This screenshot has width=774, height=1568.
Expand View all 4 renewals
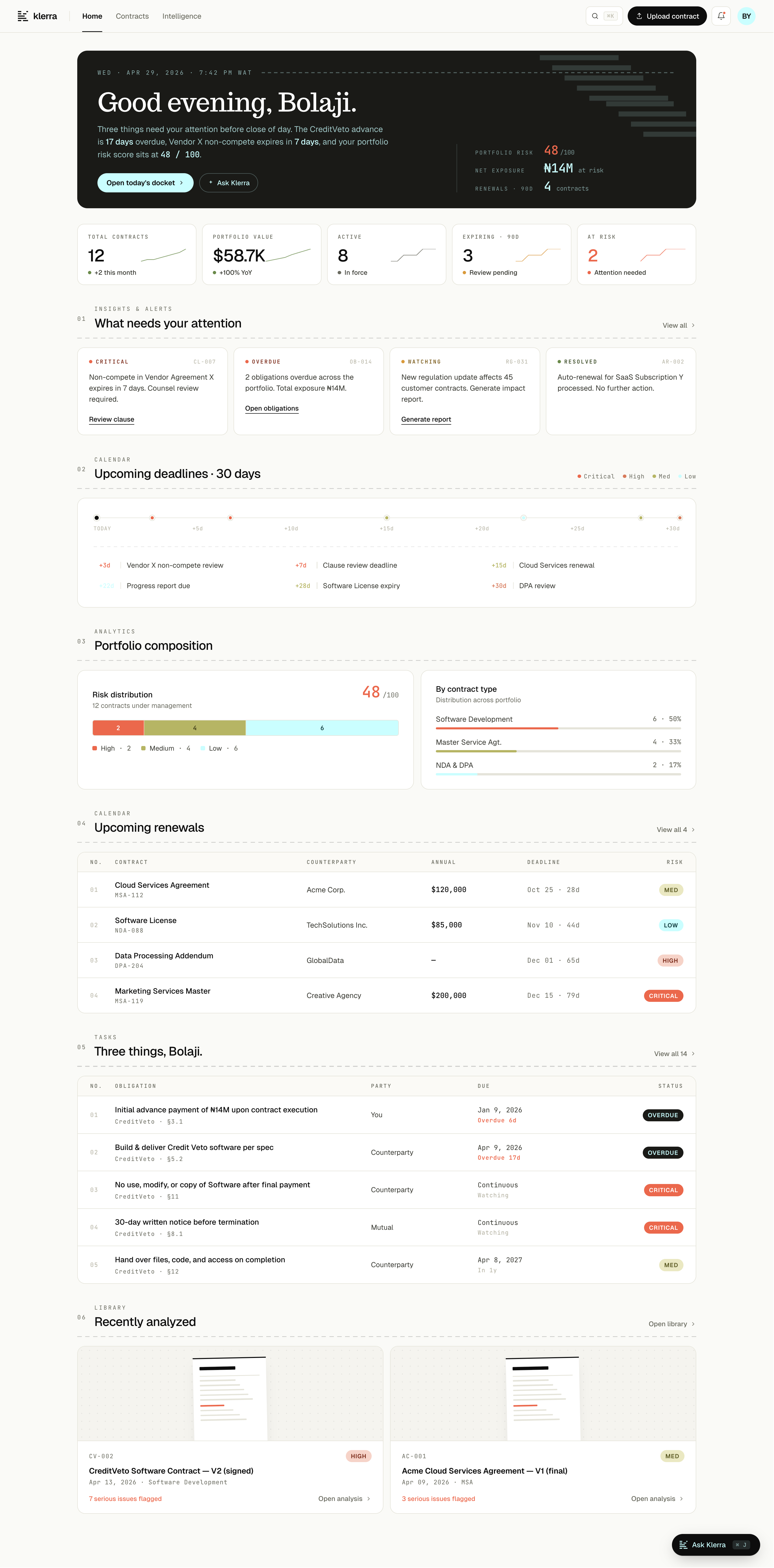[676, 830]
